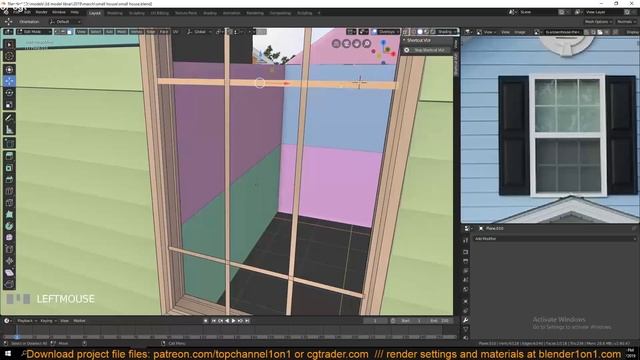The width and height of the screenshot is (640, 360).
Task: Open the Window menu
Action: click(x=59, y=12)
